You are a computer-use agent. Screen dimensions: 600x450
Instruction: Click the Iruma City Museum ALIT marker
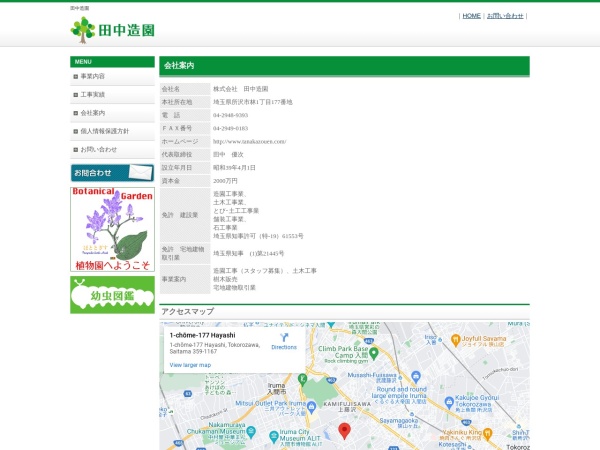tap(274, 436)
